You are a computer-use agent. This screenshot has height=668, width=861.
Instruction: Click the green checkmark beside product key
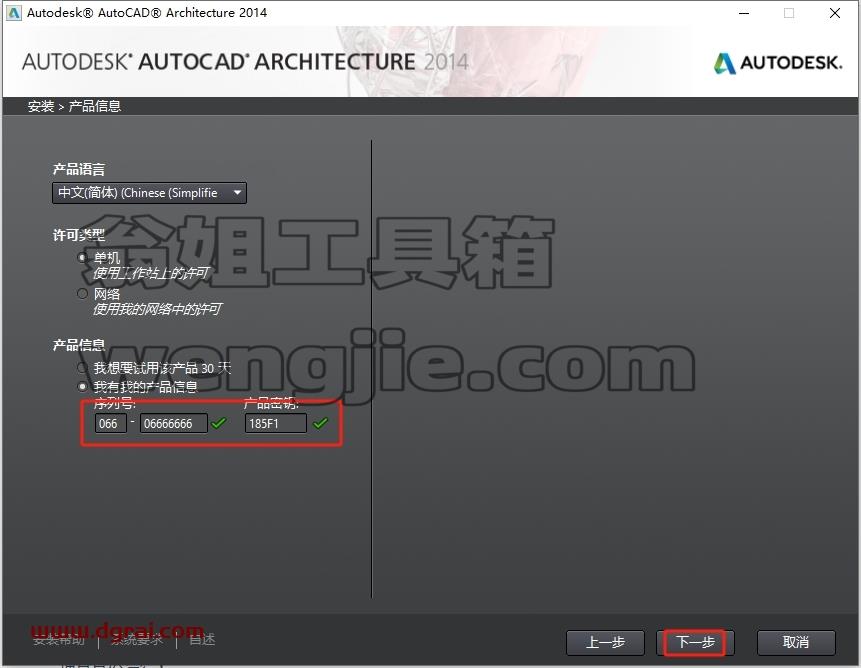click(320, 423)
